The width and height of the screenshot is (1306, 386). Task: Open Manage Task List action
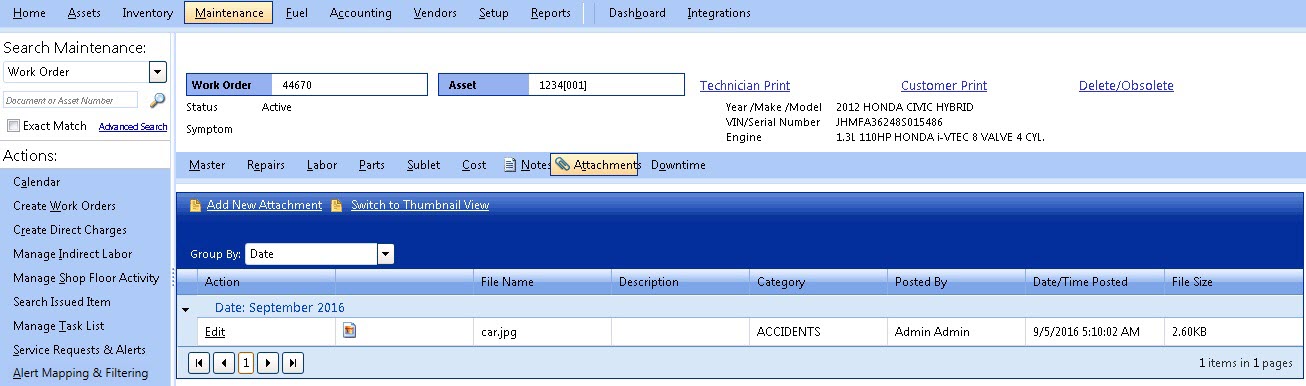[x=58, y=326]
